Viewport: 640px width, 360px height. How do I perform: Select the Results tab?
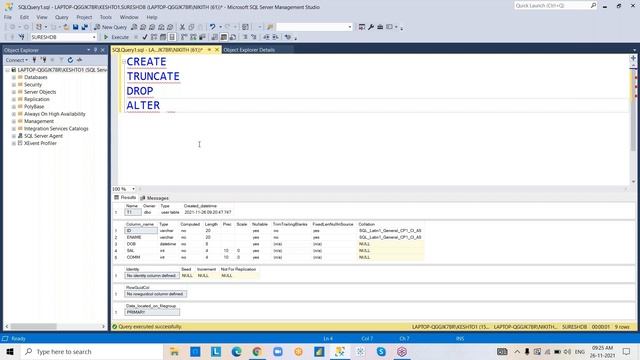pos(125,198)
